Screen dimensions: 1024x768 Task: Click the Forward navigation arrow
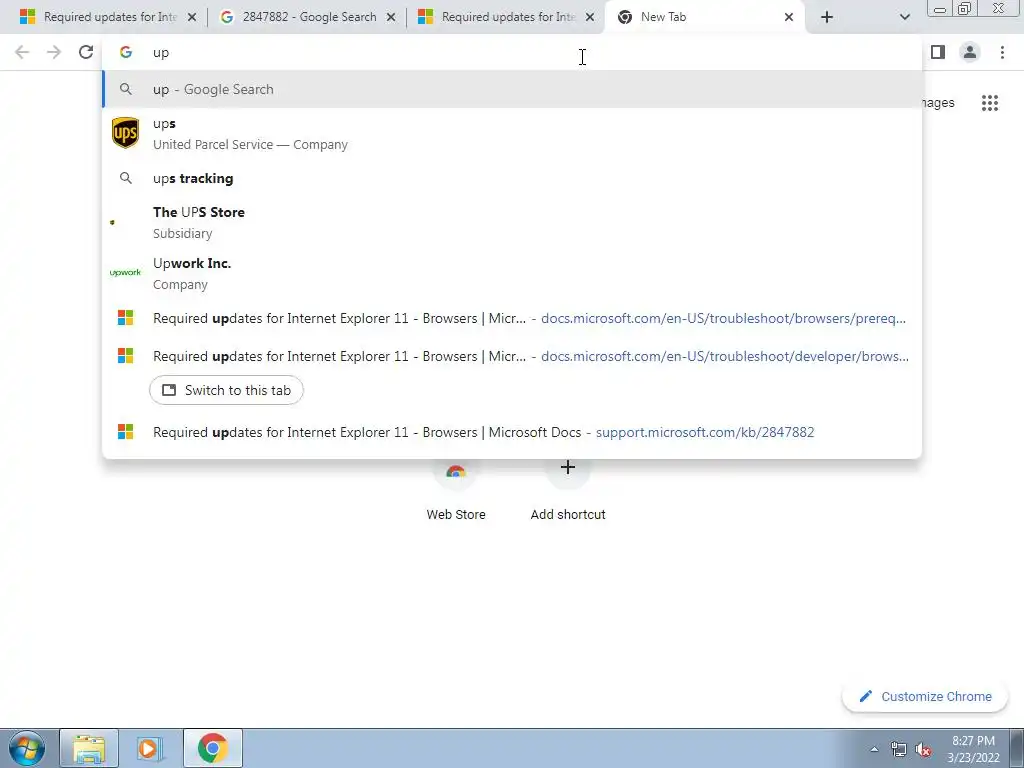click(x=54, y=52)
